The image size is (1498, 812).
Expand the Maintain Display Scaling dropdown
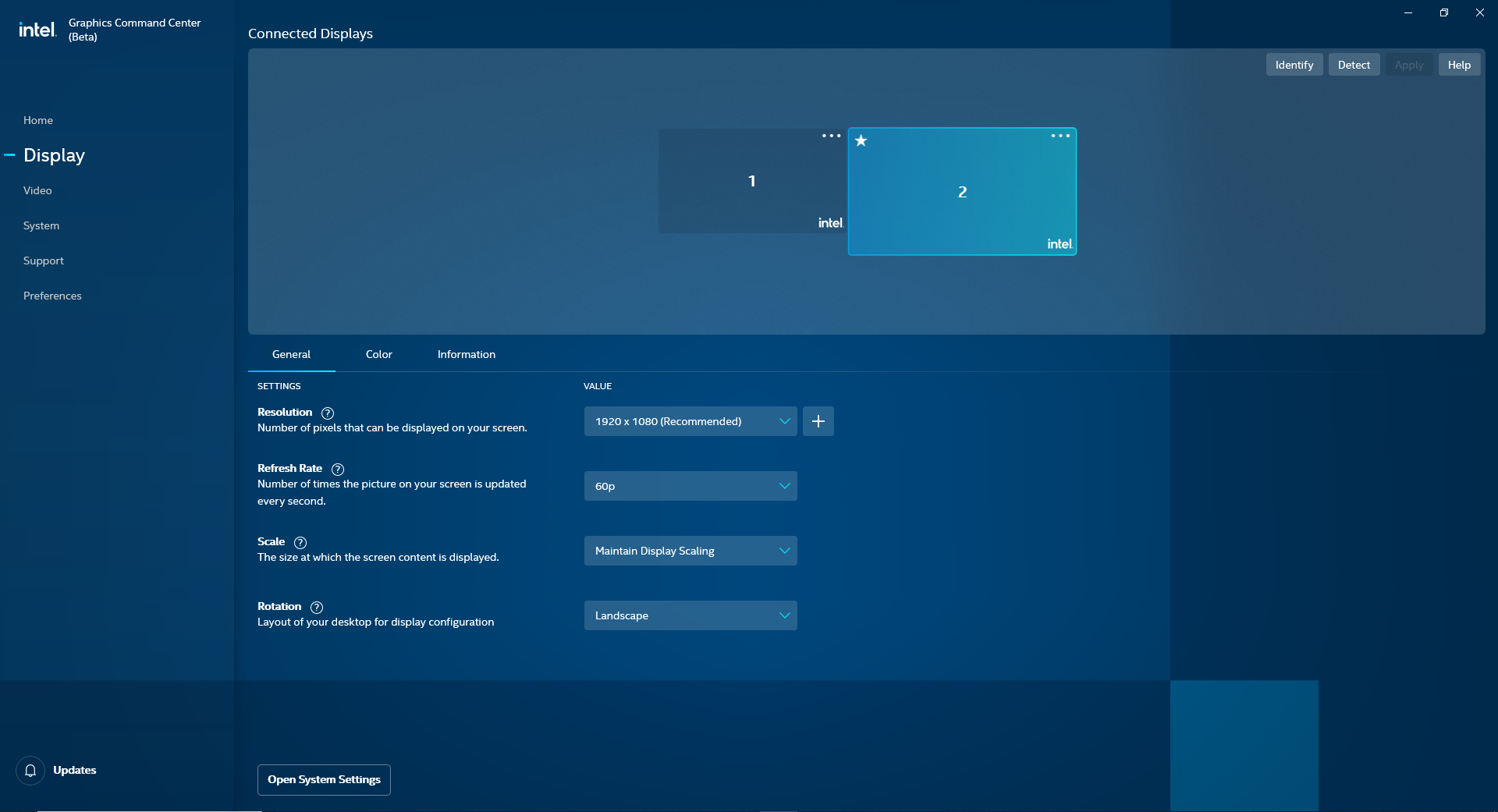[690, 551]
